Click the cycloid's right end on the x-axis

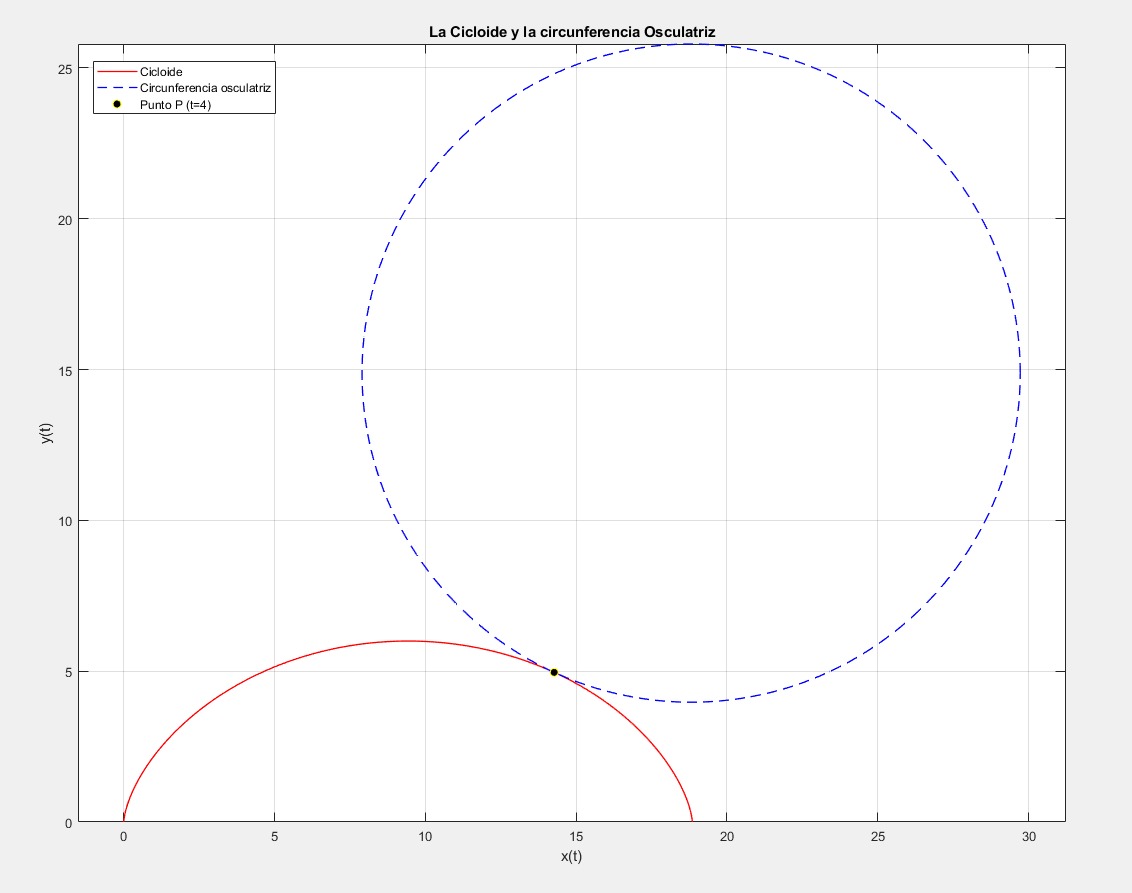(692, 820)
